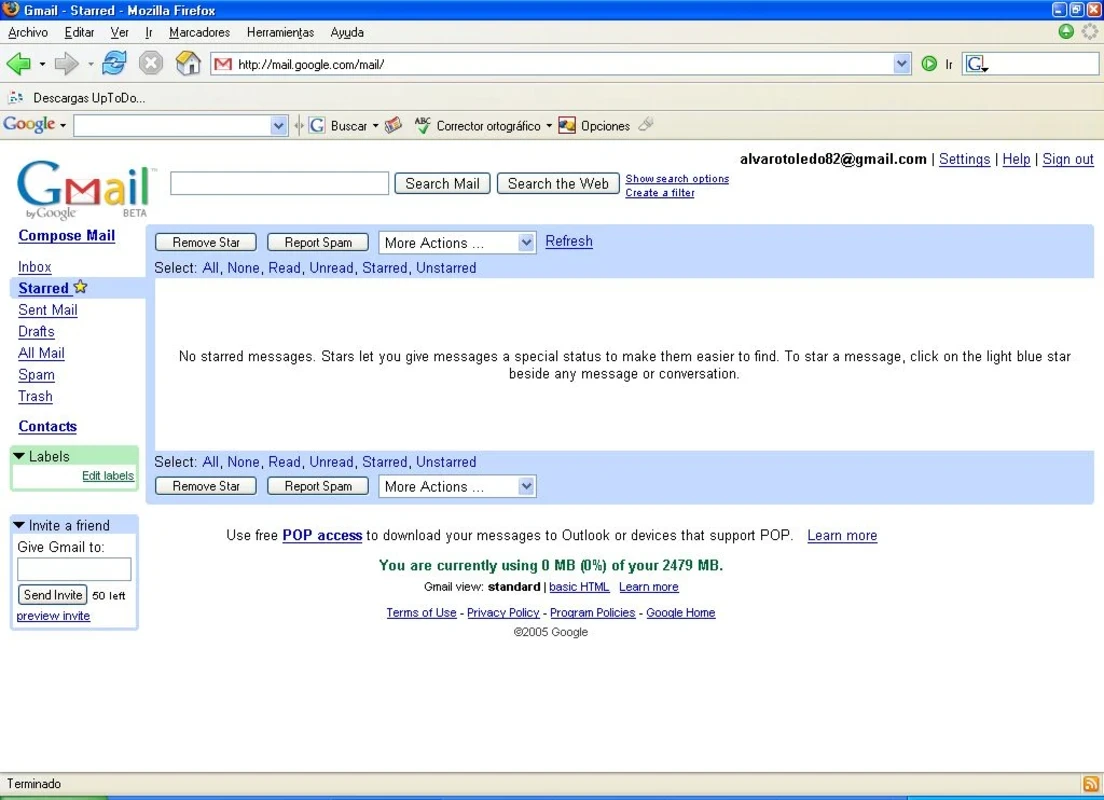Open the Ir menu

pos(149,32)
